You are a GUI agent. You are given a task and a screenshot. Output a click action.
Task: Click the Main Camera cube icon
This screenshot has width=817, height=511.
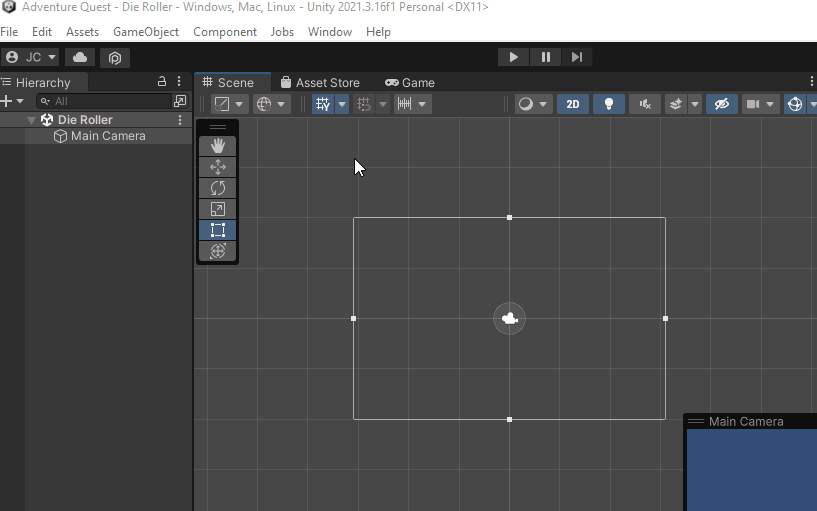[60, 136]
